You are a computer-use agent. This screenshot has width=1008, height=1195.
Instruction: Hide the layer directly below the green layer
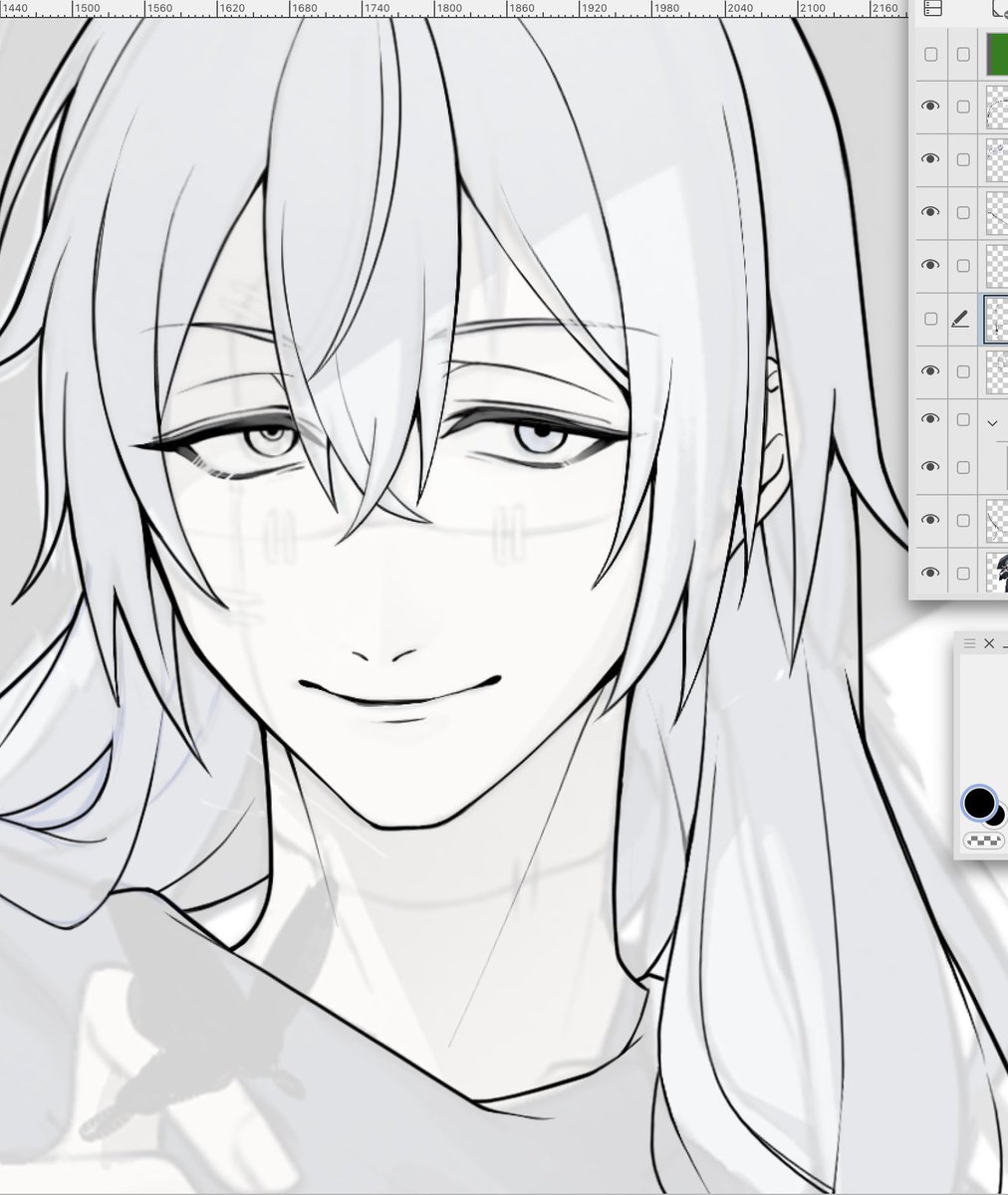click(x=930, y=106)
